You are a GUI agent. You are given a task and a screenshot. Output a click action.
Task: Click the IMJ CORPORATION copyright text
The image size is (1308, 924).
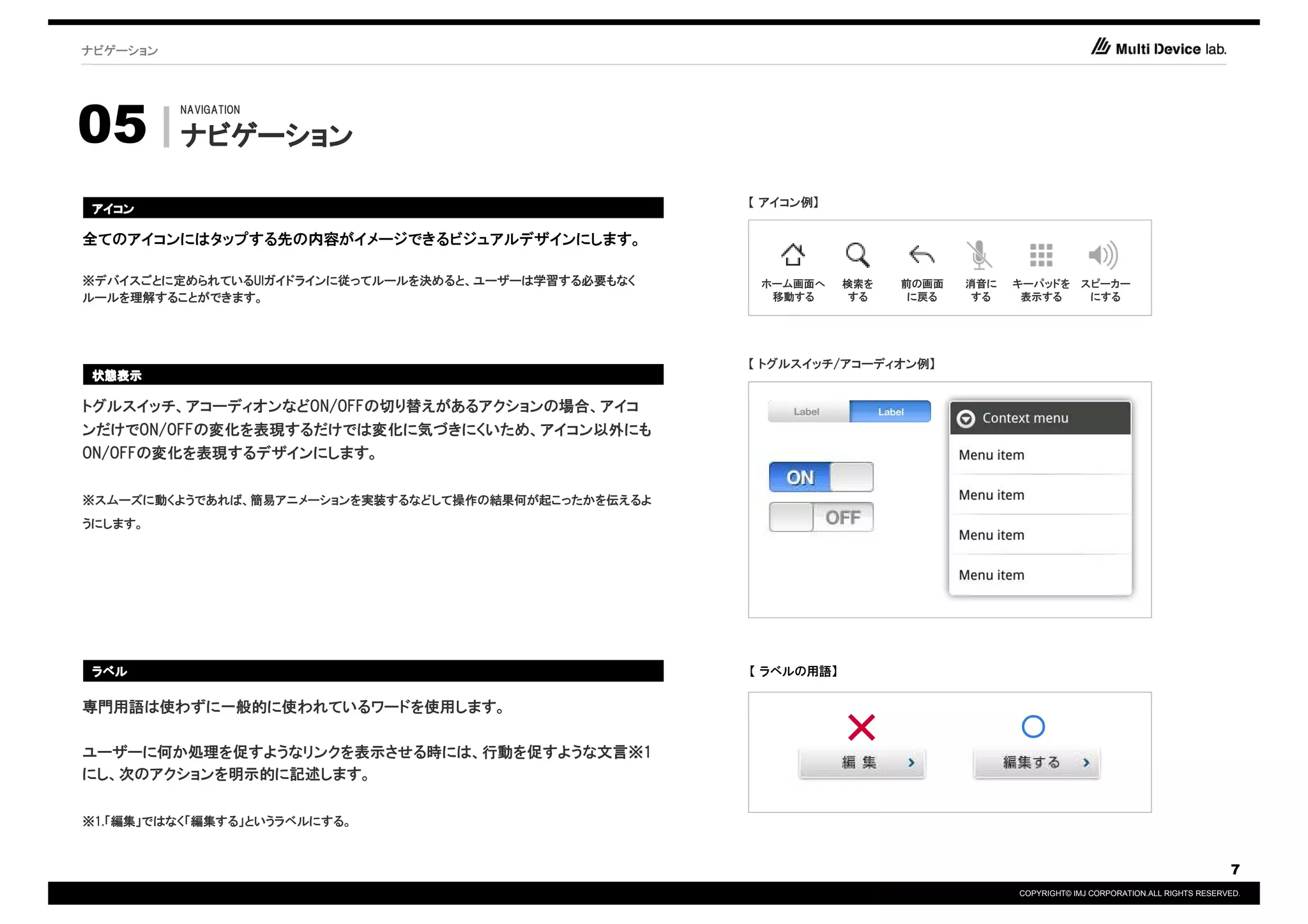click(x=1129, y=893)
